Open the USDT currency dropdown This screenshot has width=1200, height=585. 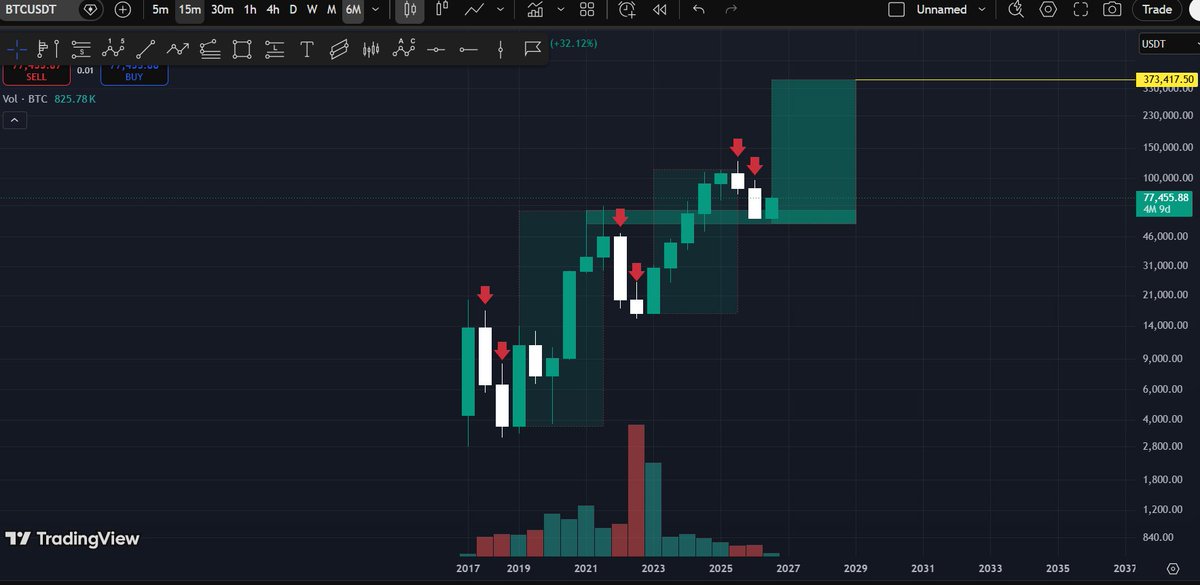[x=1167, y=44]
